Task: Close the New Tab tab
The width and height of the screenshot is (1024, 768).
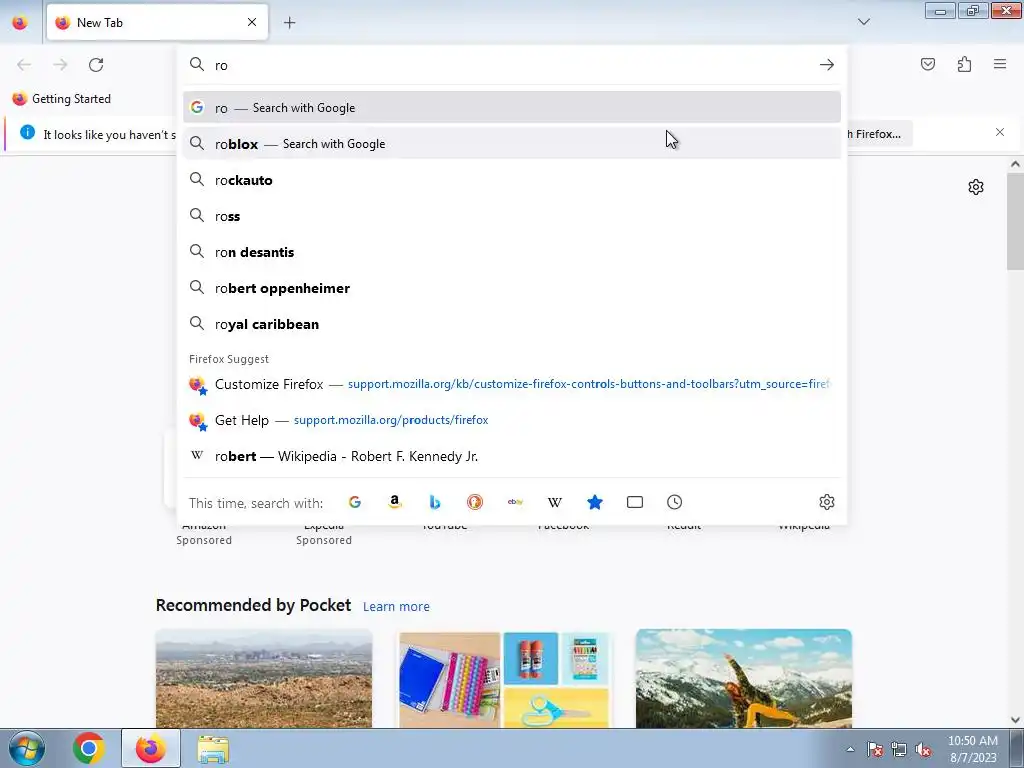Action: coord(252,22)
